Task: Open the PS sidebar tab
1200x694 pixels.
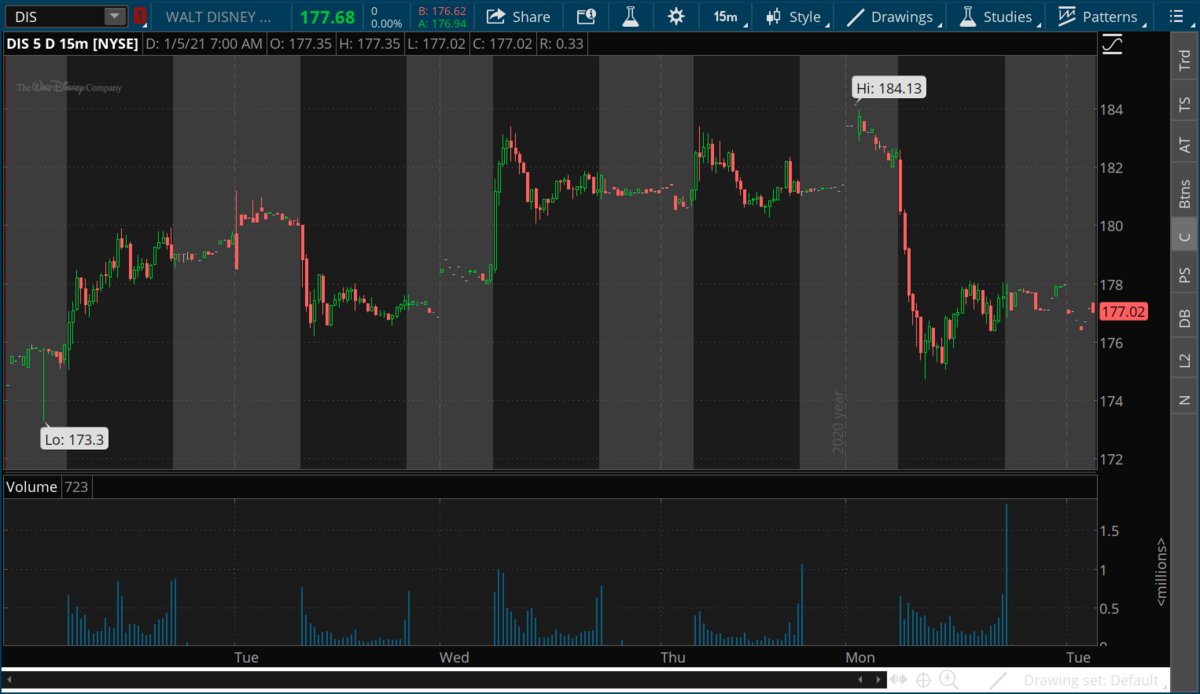Action: click(x=1185, y=275)
